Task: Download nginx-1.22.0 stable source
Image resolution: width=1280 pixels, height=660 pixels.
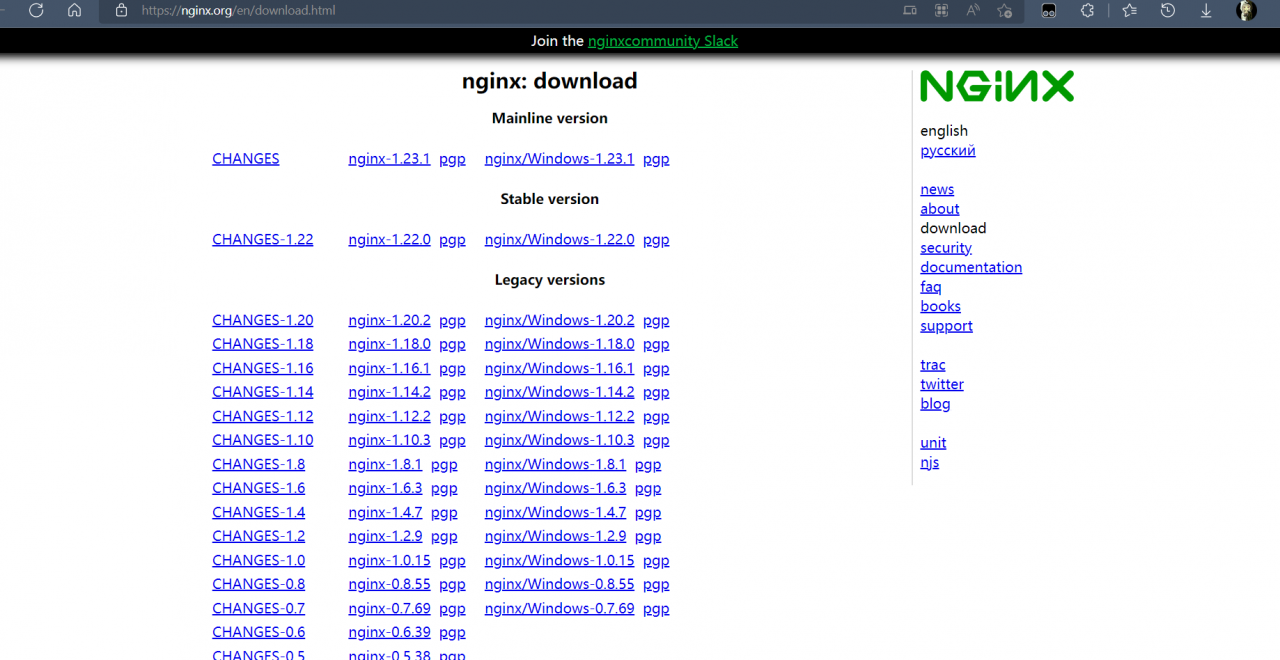Action: [389, 240]
